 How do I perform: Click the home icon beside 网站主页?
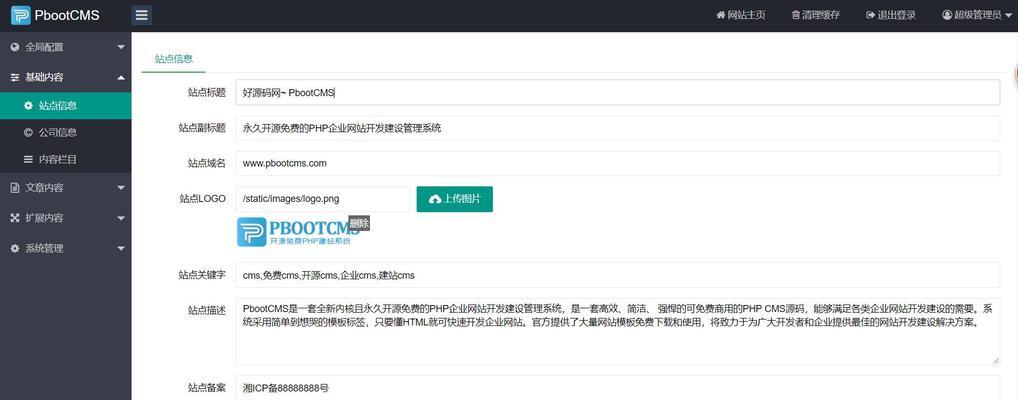tap(720, 15)
